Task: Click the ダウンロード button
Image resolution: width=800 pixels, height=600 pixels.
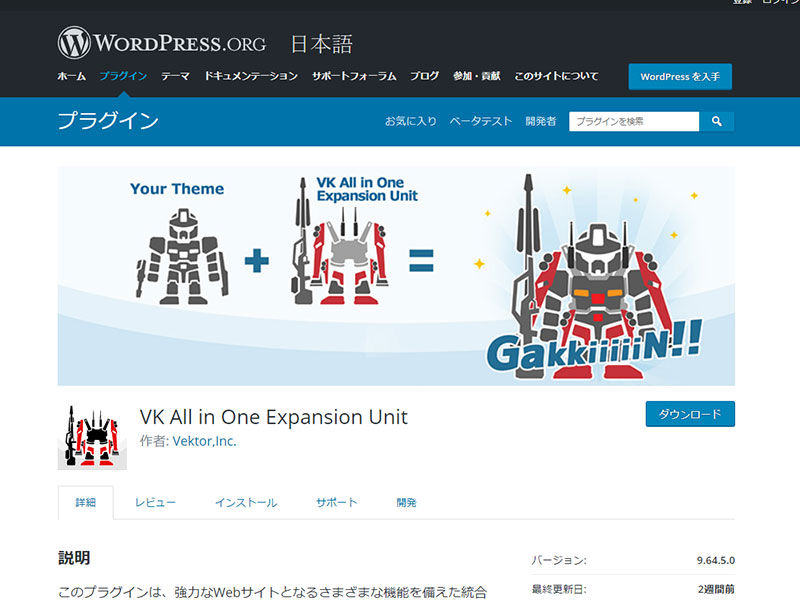Action: click(690, 414)
